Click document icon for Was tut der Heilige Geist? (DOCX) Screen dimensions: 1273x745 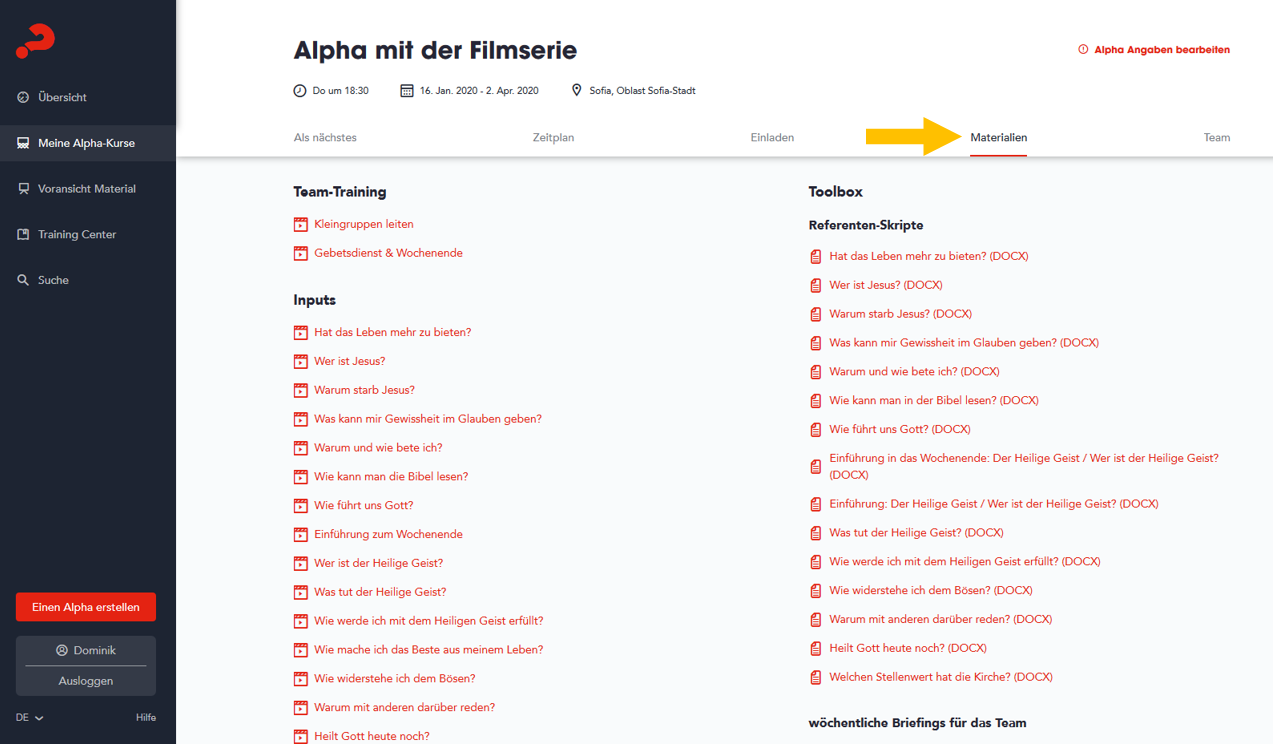click(x=816, y=534)
